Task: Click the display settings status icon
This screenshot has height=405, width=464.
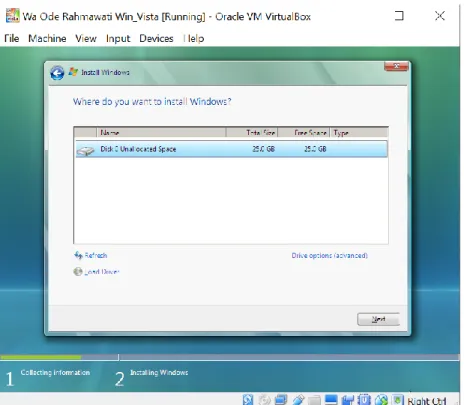Action: [331, 400]
